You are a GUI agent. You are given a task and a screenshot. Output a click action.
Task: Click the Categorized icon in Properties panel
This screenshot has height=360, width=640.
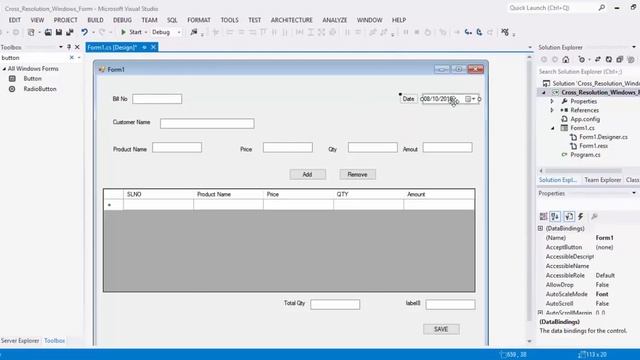(543, 216)
